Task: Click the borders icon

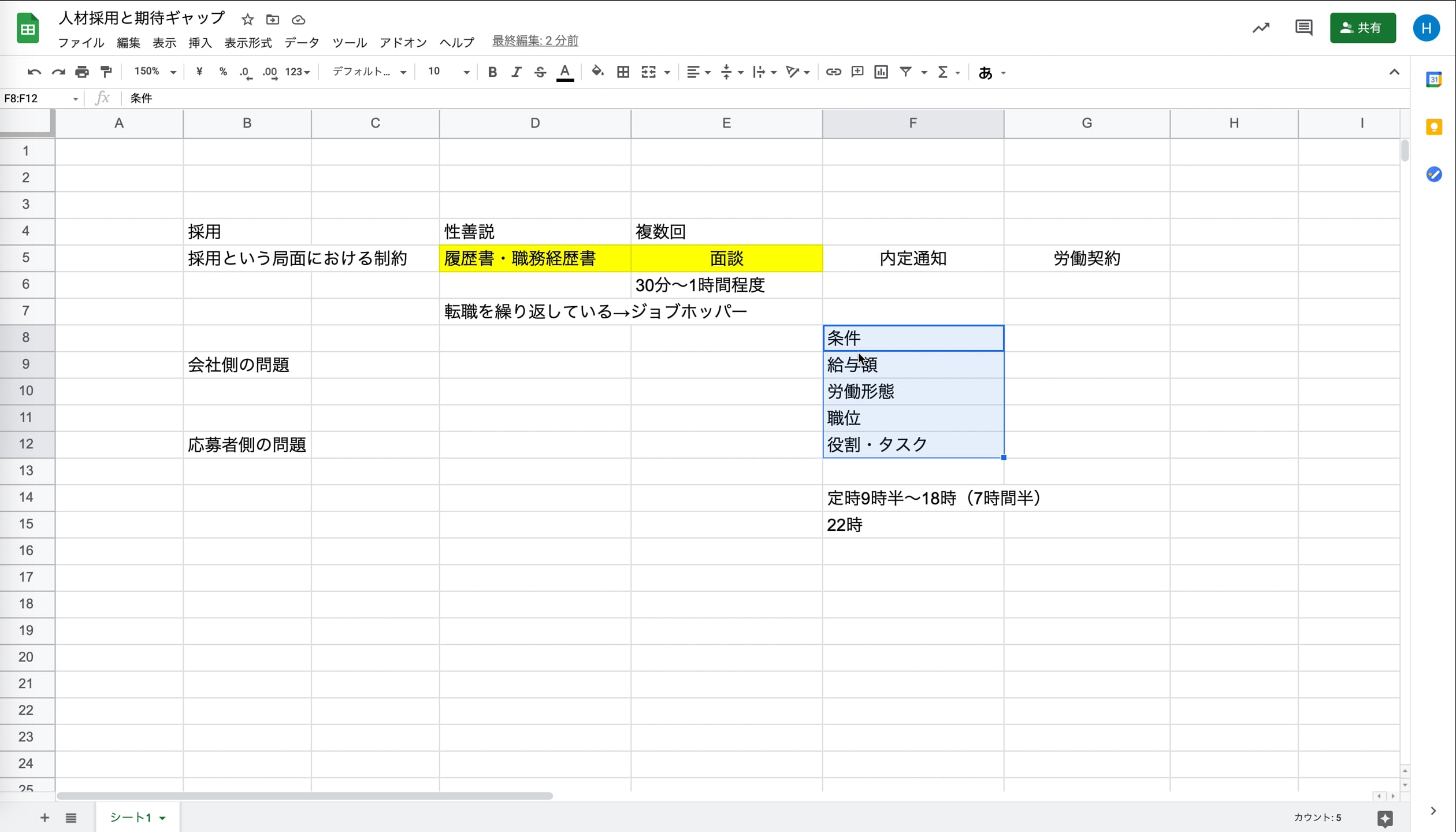Action: [x=623, y=72]
